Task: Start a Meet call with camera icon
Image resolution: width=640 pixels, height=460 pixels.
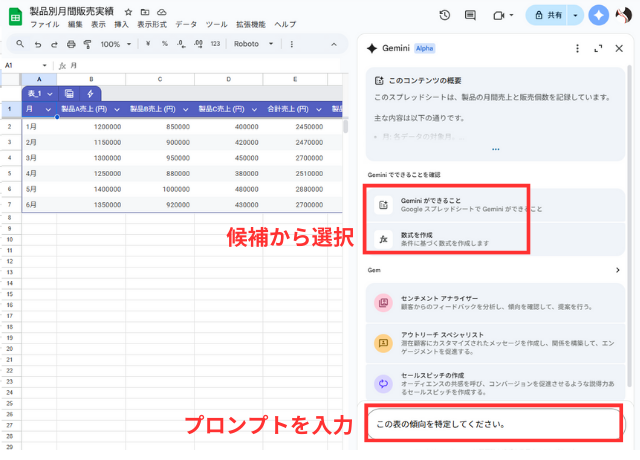Action: (499, 16)
